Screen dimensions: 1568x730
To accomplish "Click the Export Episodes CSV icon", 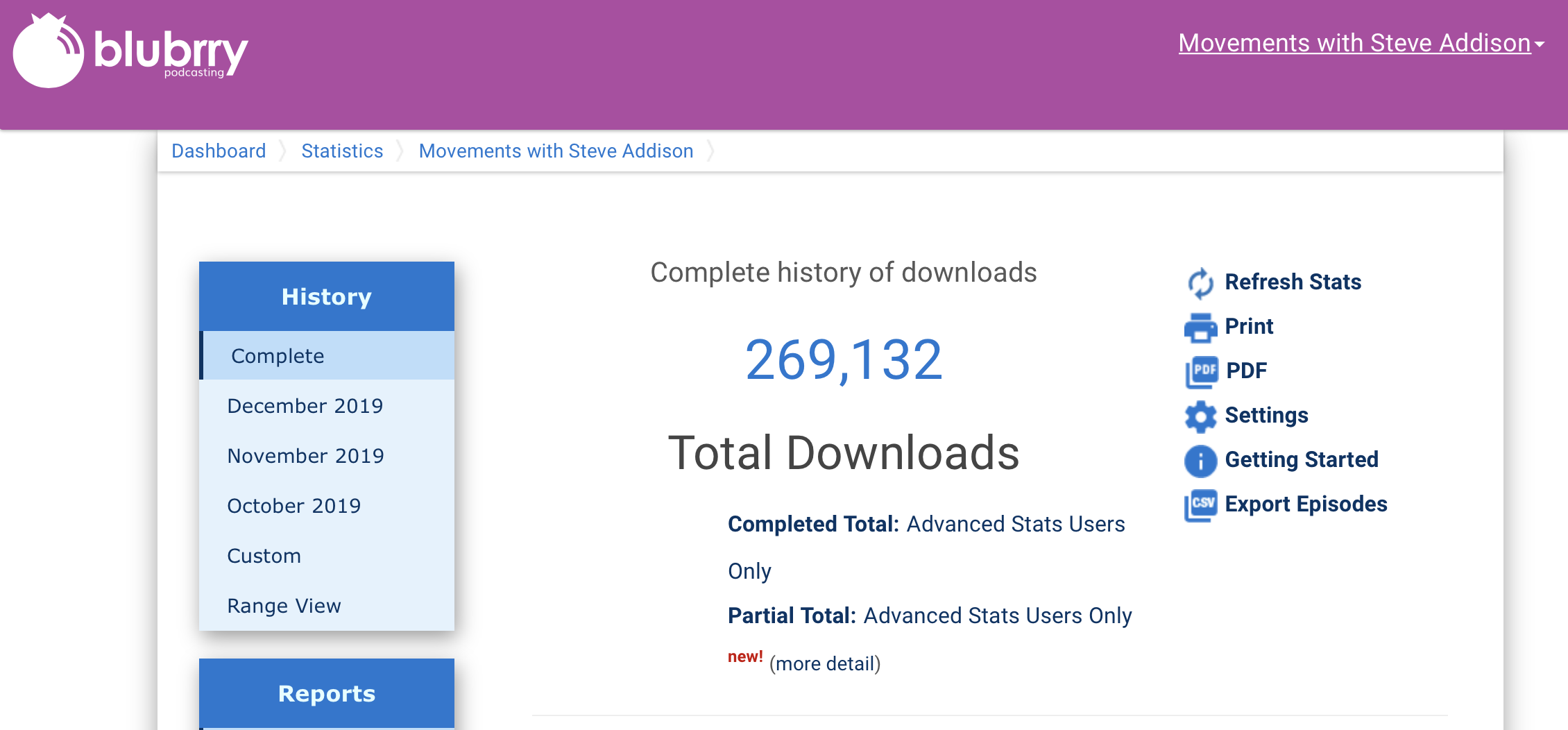I will [1201, 505].
